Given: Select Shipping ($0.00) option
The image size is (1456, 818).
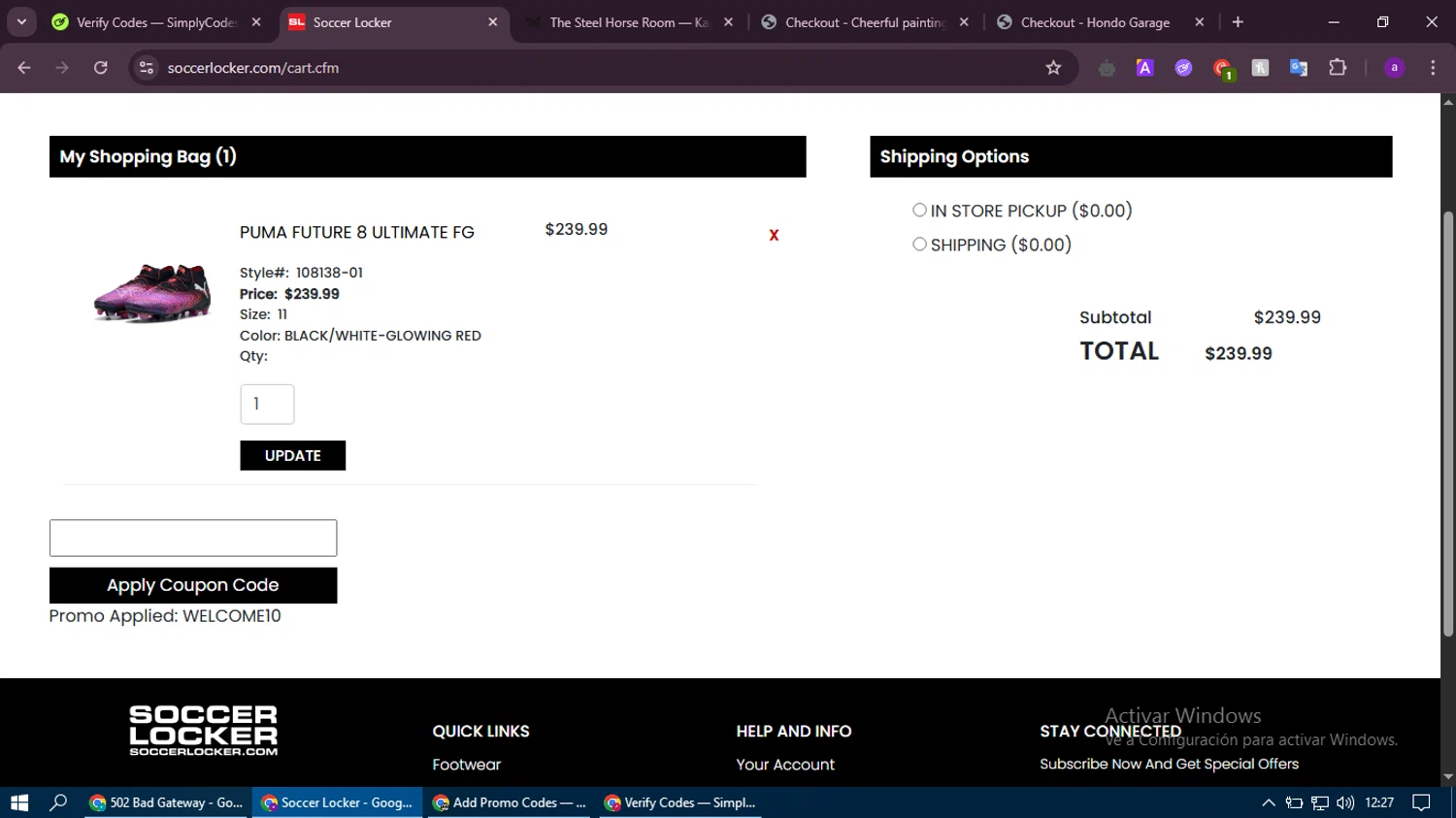Looking at the screenshot, I should click(x=919, y=245).
